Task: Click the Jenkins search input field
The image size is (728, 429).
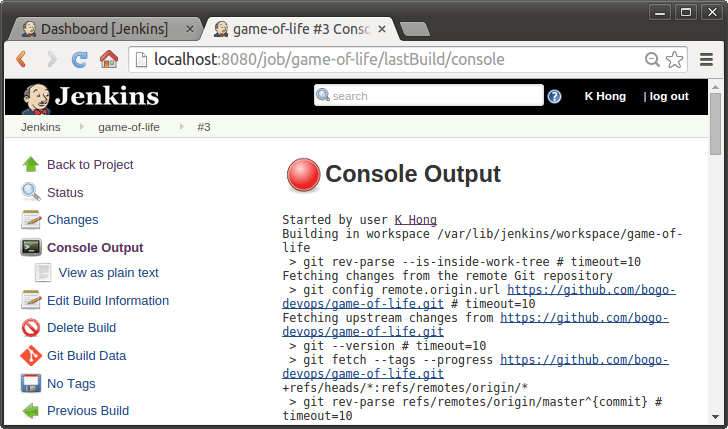Action: coord(429,95)
